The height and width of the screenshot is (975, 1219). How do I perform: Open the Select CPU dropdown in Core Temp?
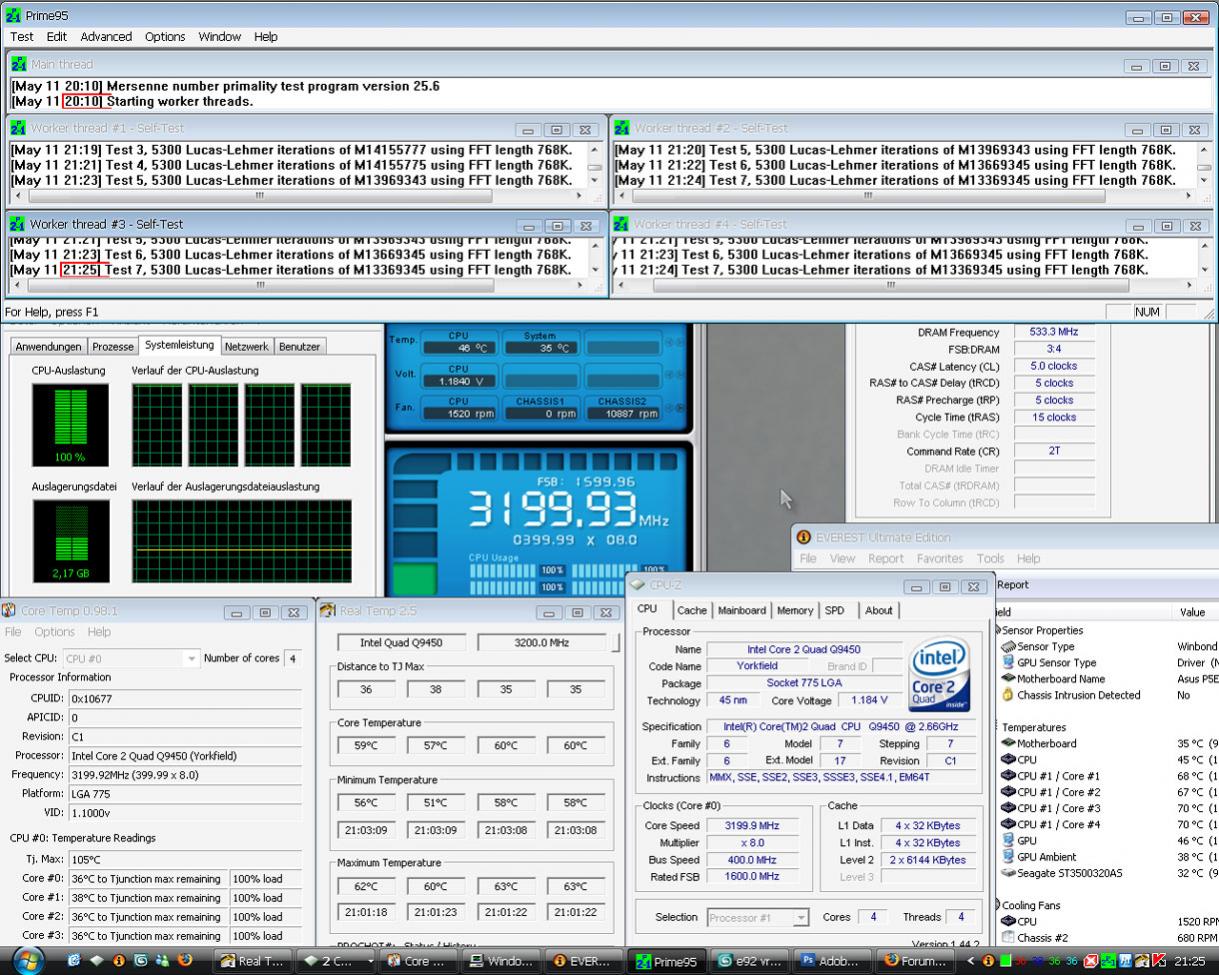coord(191,658)
